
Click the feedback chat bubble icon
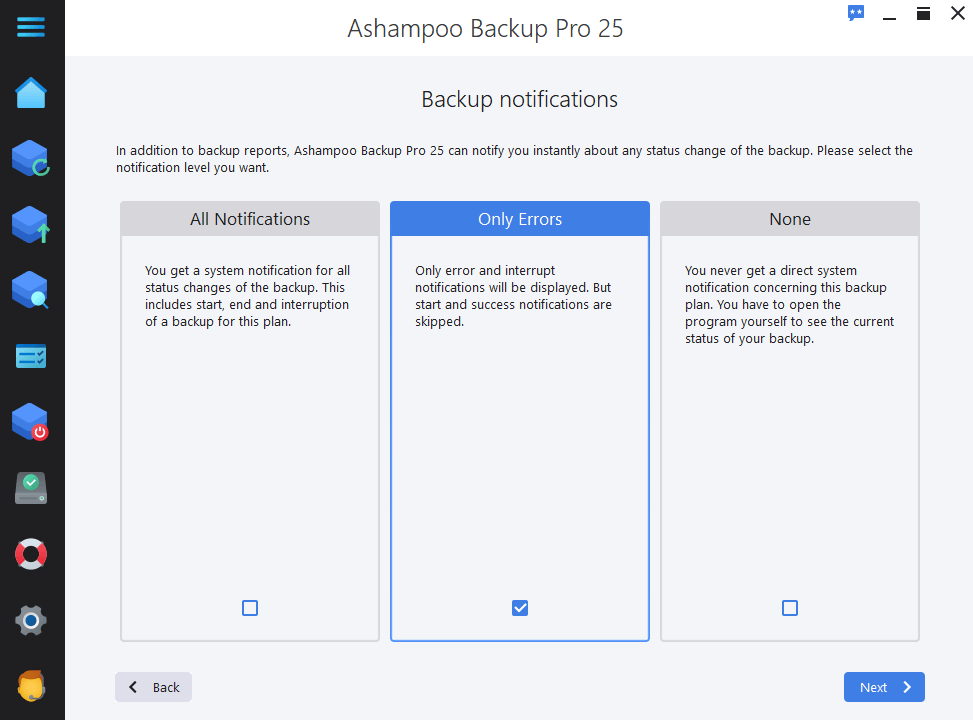[x=856, y=13]
